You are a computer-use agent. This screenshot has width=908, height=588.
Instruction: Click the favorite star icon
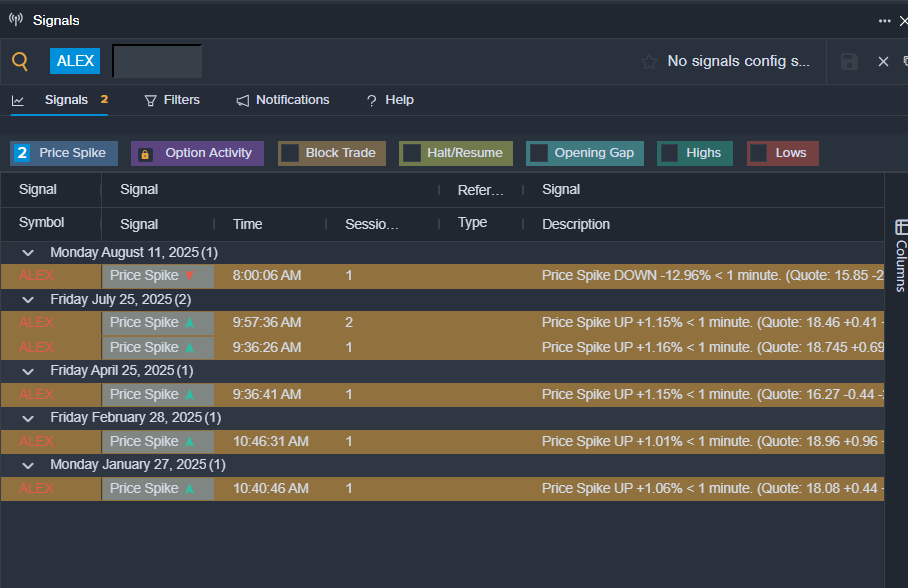[x=649, y=62]
